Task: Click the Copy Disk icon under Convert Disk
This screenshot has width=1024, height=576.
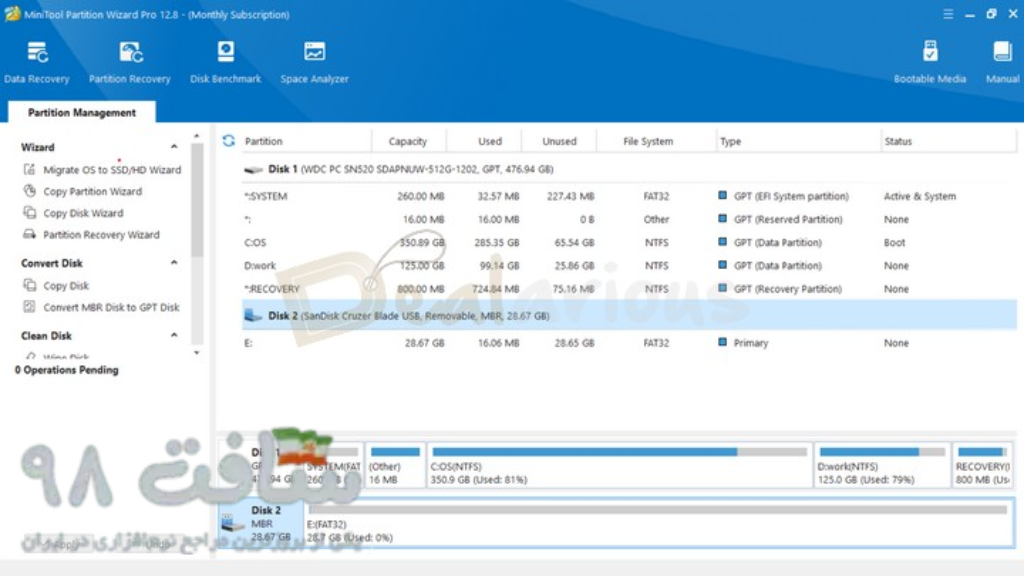Action: pos(29,285)
